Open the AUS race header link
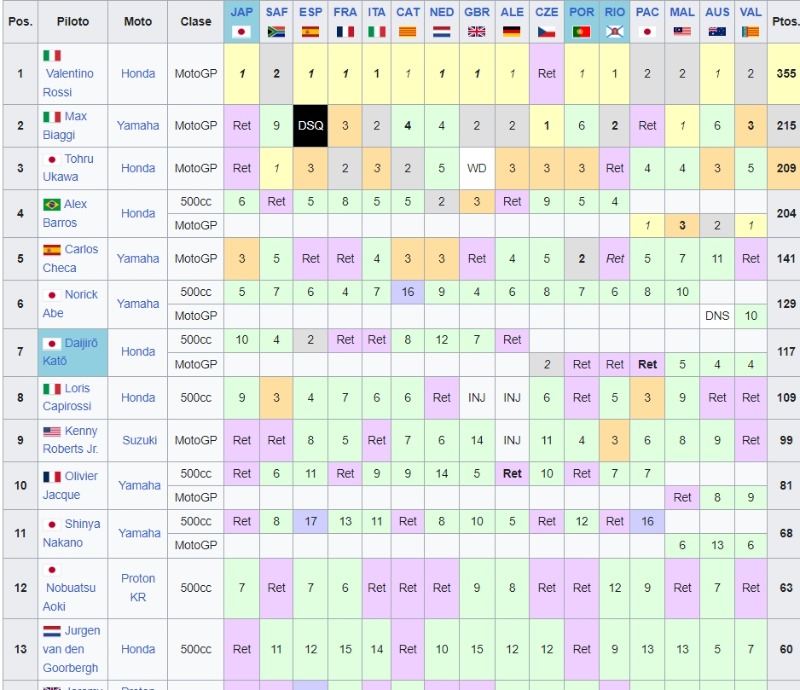 point(717,12)
